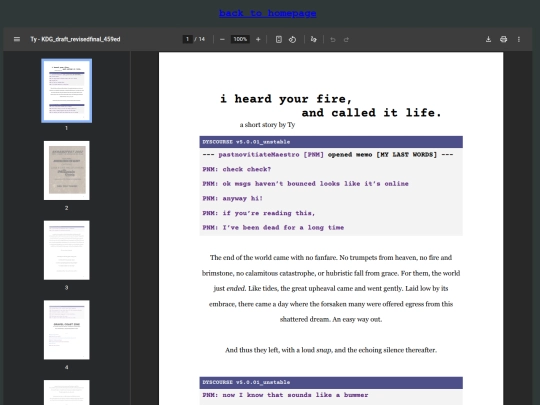This screenshot has width=540, height=405.
Task: Toggle the PDF sidebar menu icon
Action: click(17, 39)
